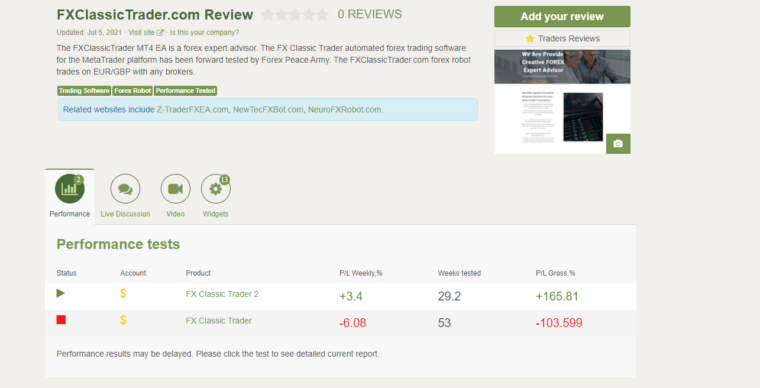Click the 'Is this your company?' link
Image resolution: width=760 pixels, height=388 pixels.
[204, 32]
